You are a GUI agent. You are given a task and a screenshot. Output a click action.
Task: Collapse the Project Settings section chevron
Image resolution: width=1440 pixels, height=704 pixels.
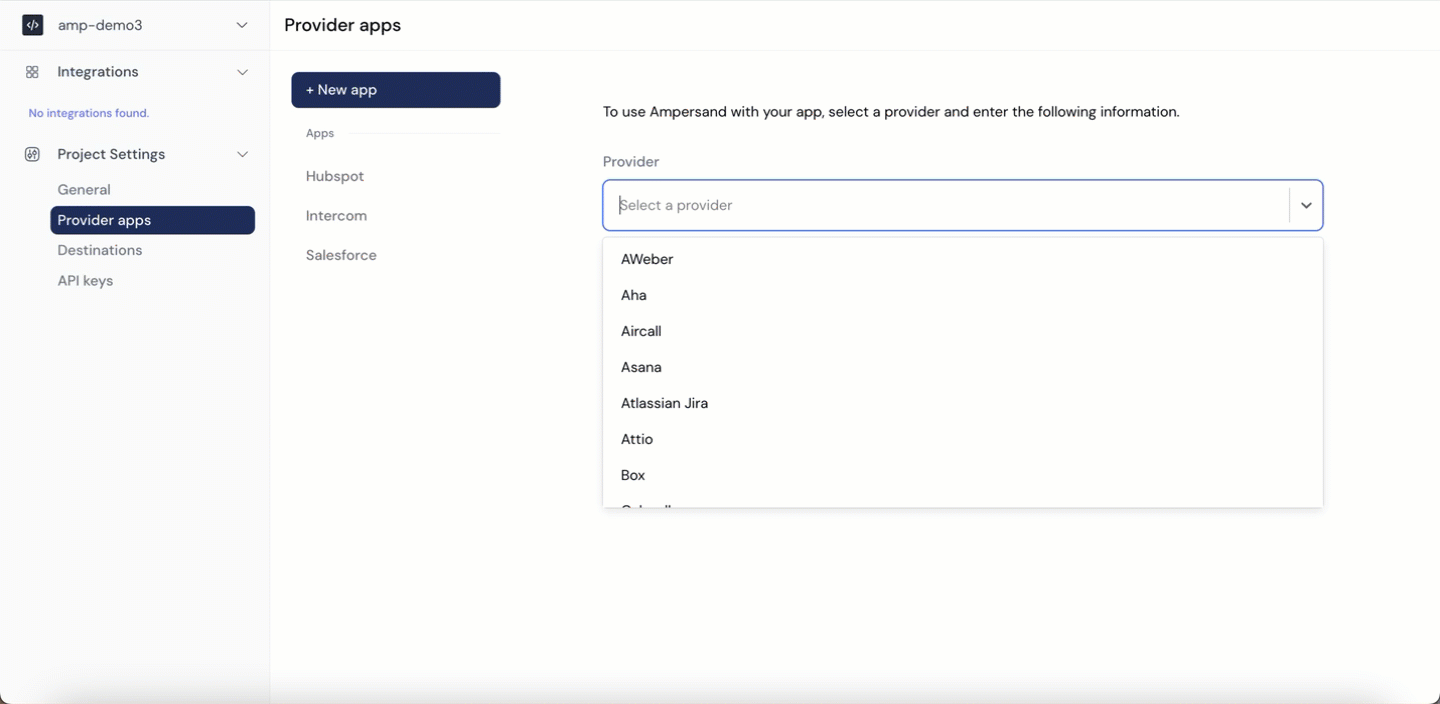pos(242,155)
